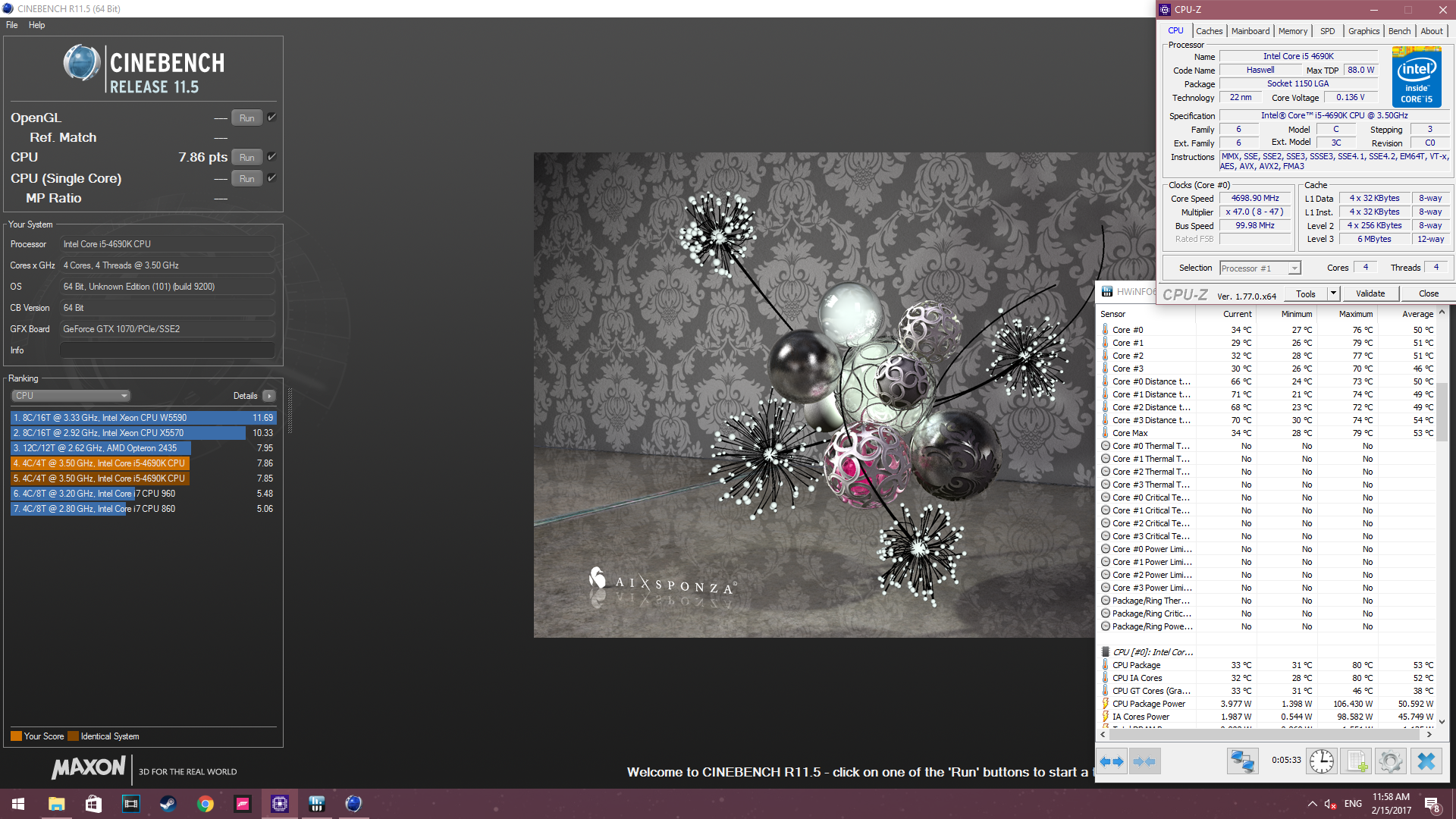1456x819 pixels.
Task: Open the Cinebench Help menu
Action: pos(36,25)
